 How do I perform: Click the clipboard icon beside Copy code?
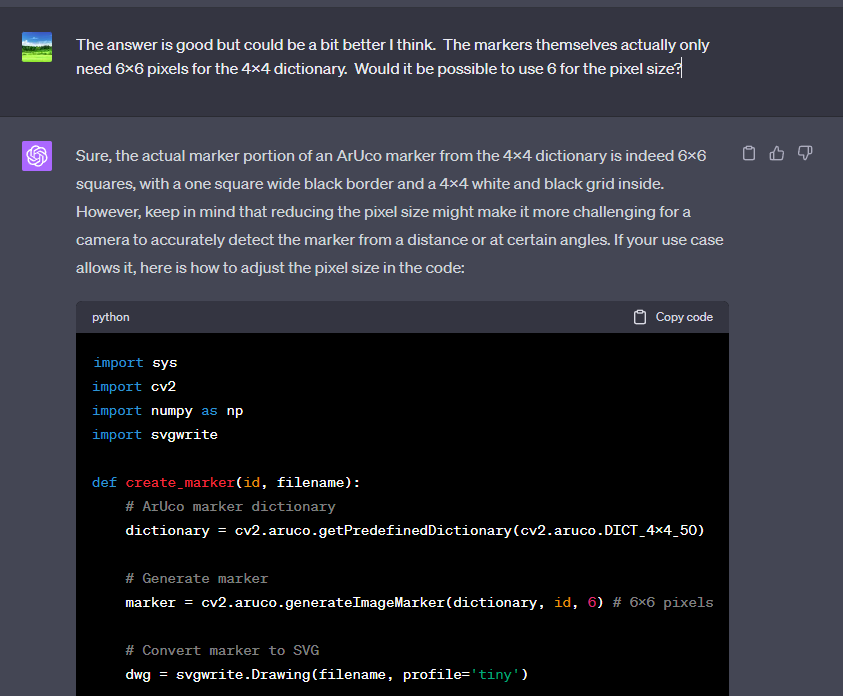tap(640, 317)
